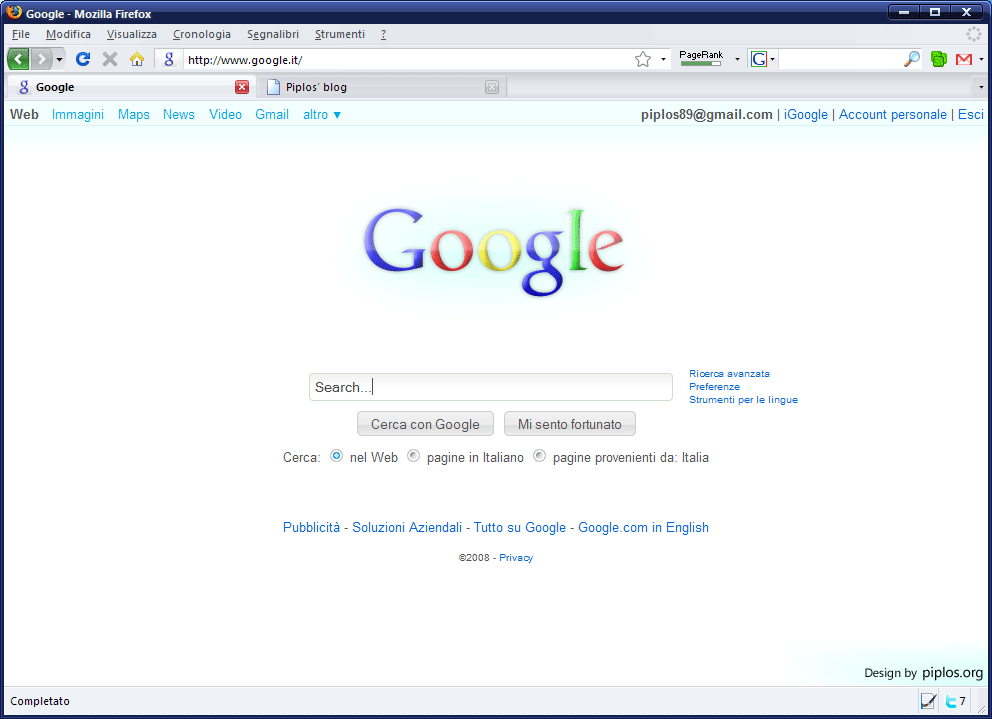Open the Preferenze link
The image size is (992, 719).
pos(714,387)
